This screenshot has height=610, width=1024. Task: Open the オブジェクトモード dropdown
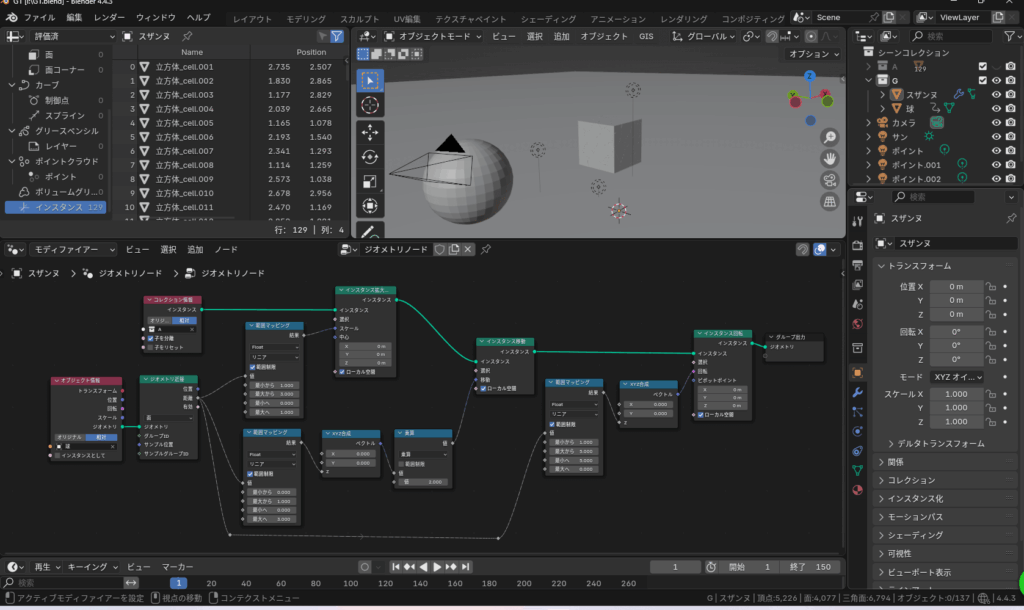tap(435, 36)
